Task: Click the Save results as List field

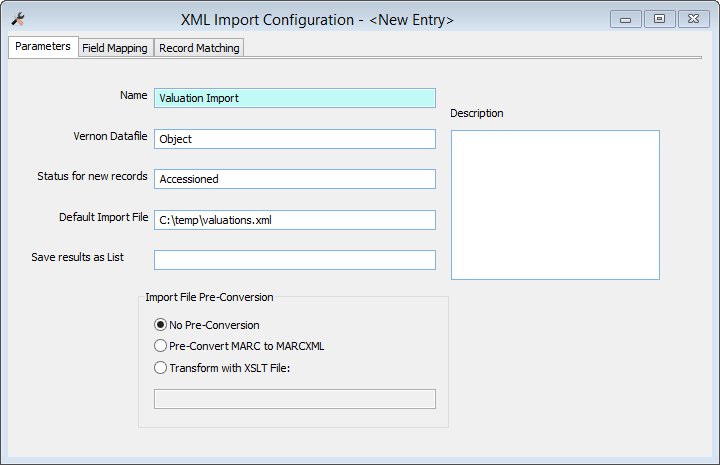Action: click(x=295, y=260)
